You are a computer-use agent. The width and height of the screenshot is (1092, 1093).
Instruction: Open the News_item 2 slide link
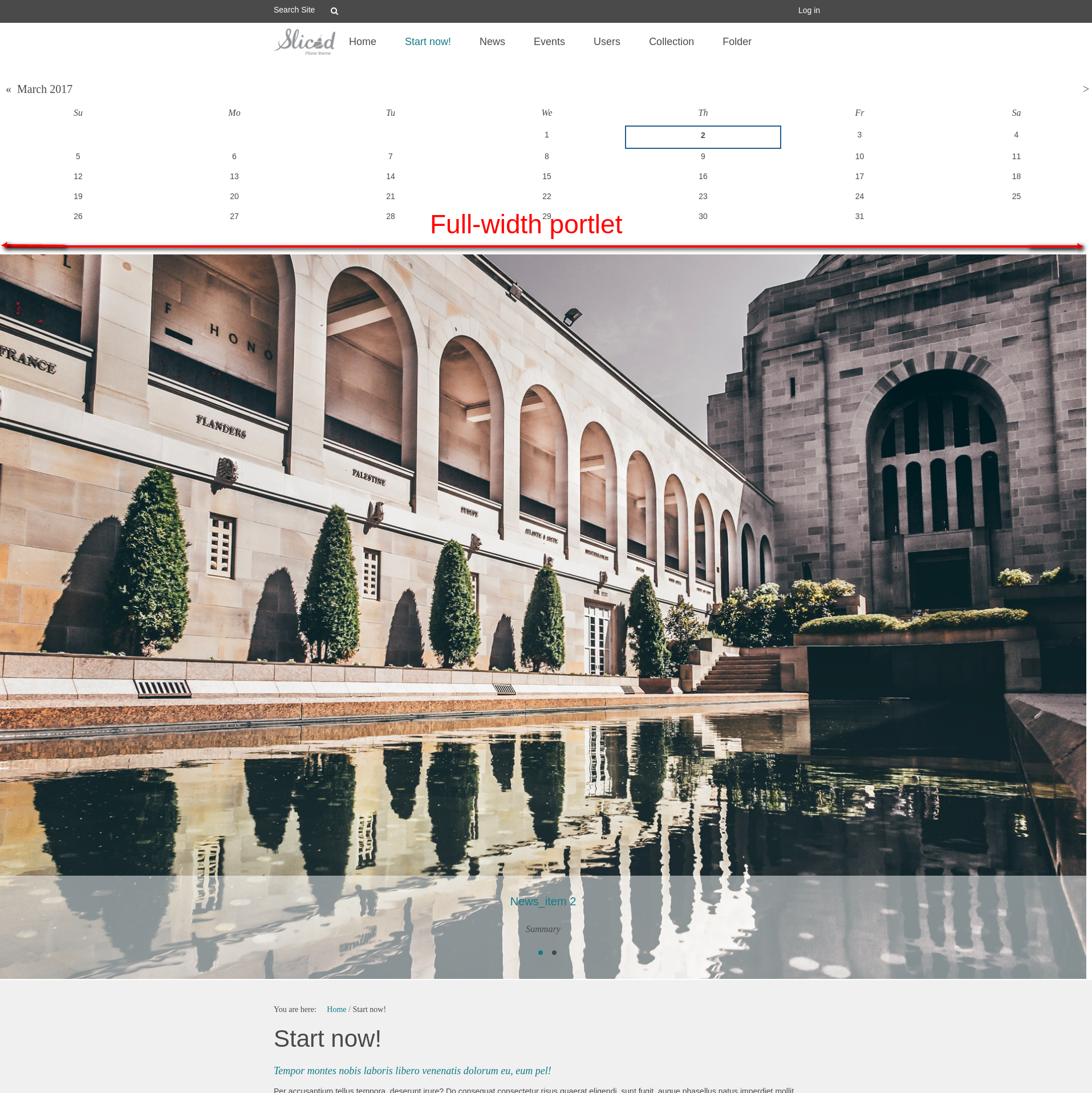click(542, 901)
